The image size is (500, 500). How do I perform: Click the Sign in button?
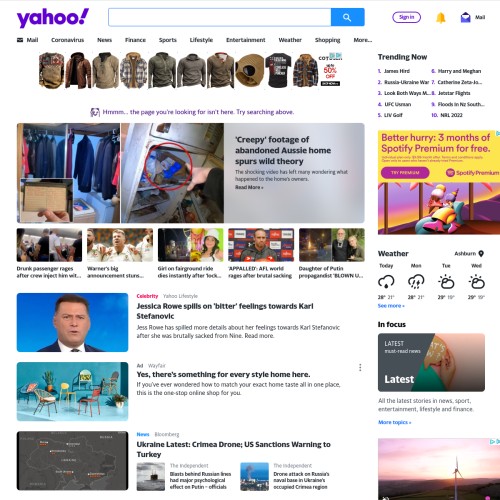click(x=406, y=17)
